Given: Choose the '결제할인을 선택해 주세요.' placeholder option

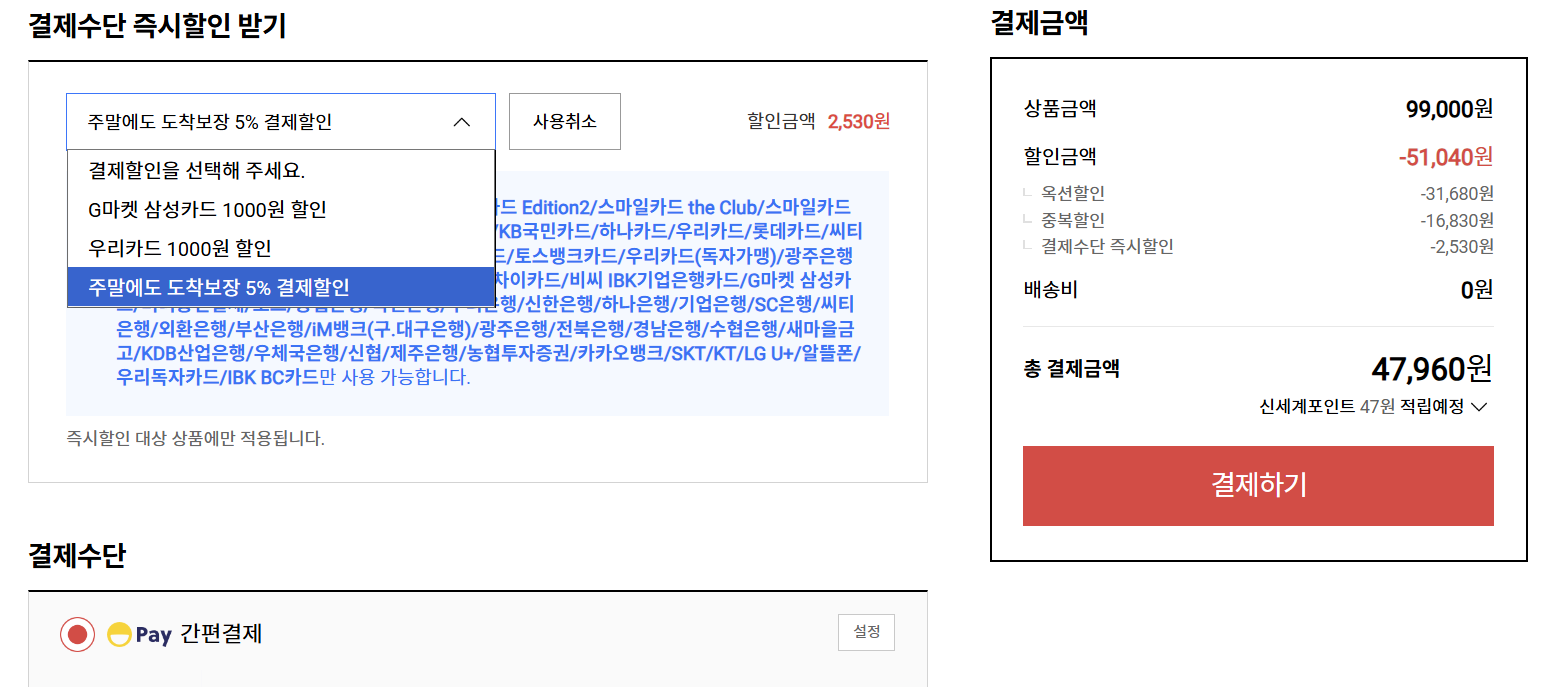Looking at the screenshot, I should click(x=196, y=170).
